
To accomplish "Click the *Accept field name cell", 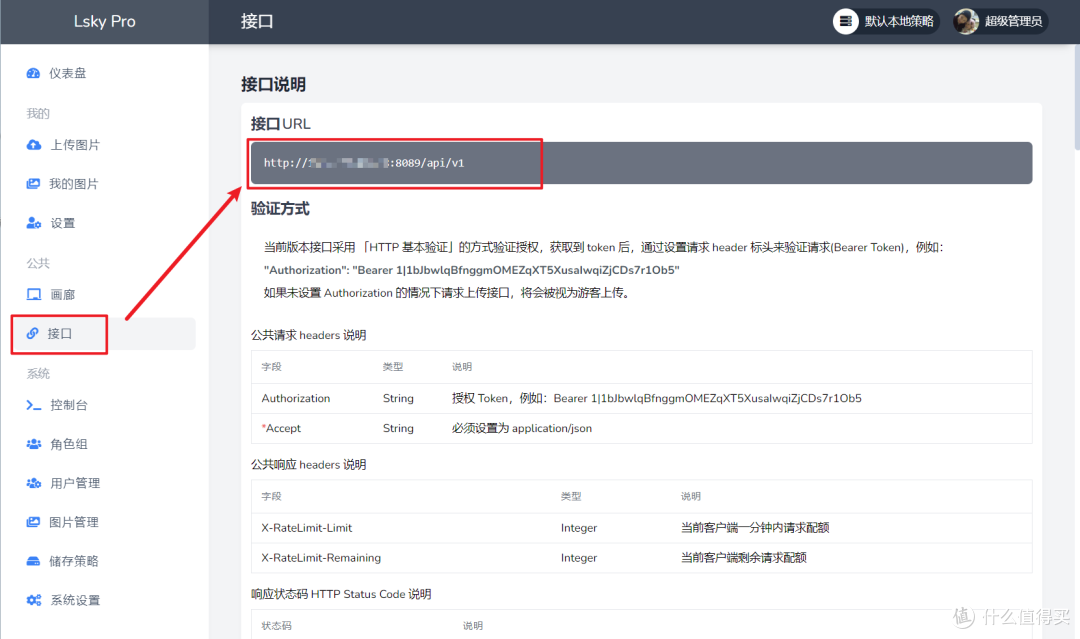I will click(281, 428).
